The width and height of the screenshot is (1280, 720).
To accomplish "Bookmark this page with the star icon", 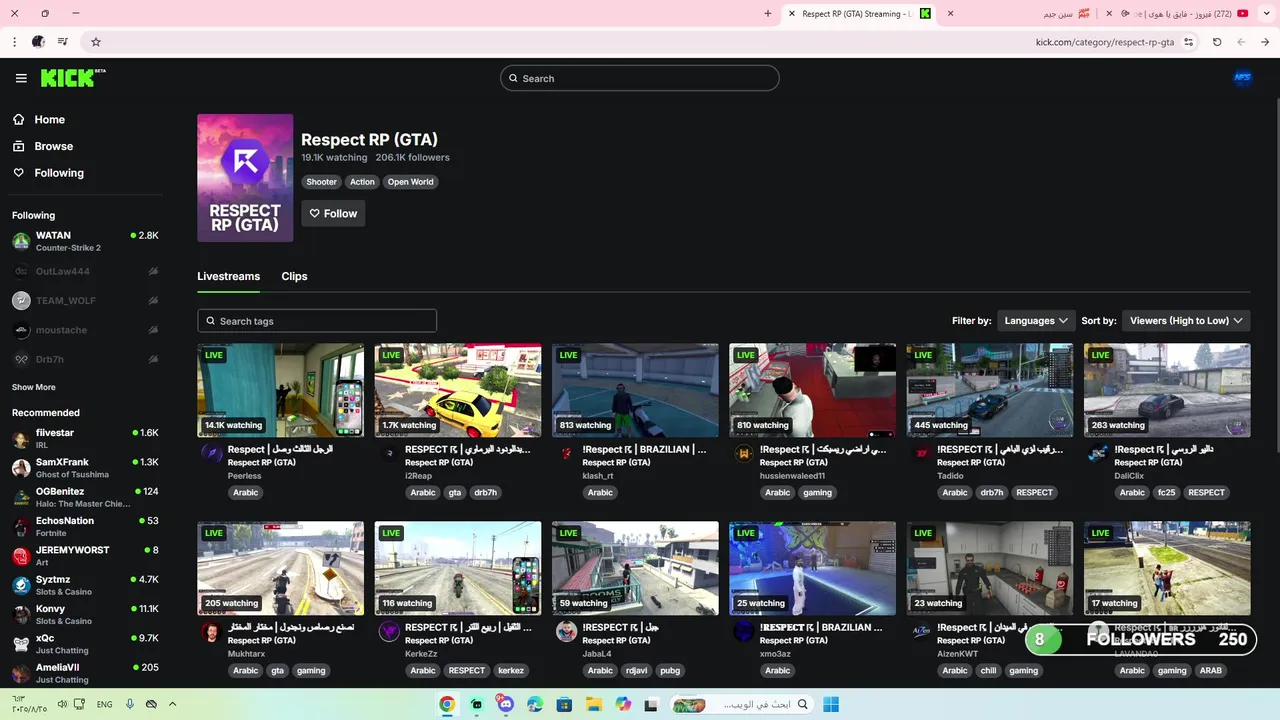I will click(x=96, y=42).
